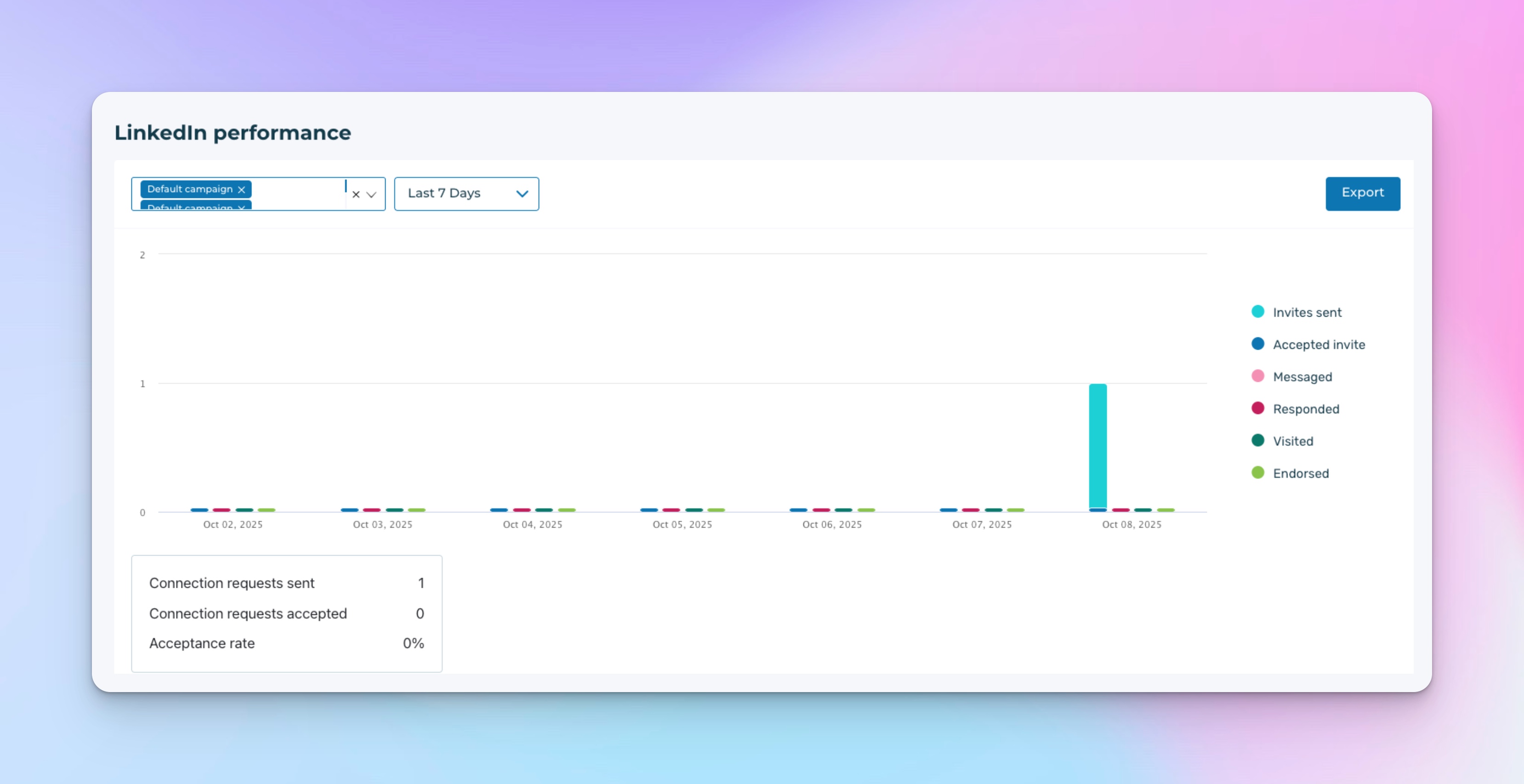Click the Visited legend label
This screenshot has height=784, width=1524.
pos(1293,442)
